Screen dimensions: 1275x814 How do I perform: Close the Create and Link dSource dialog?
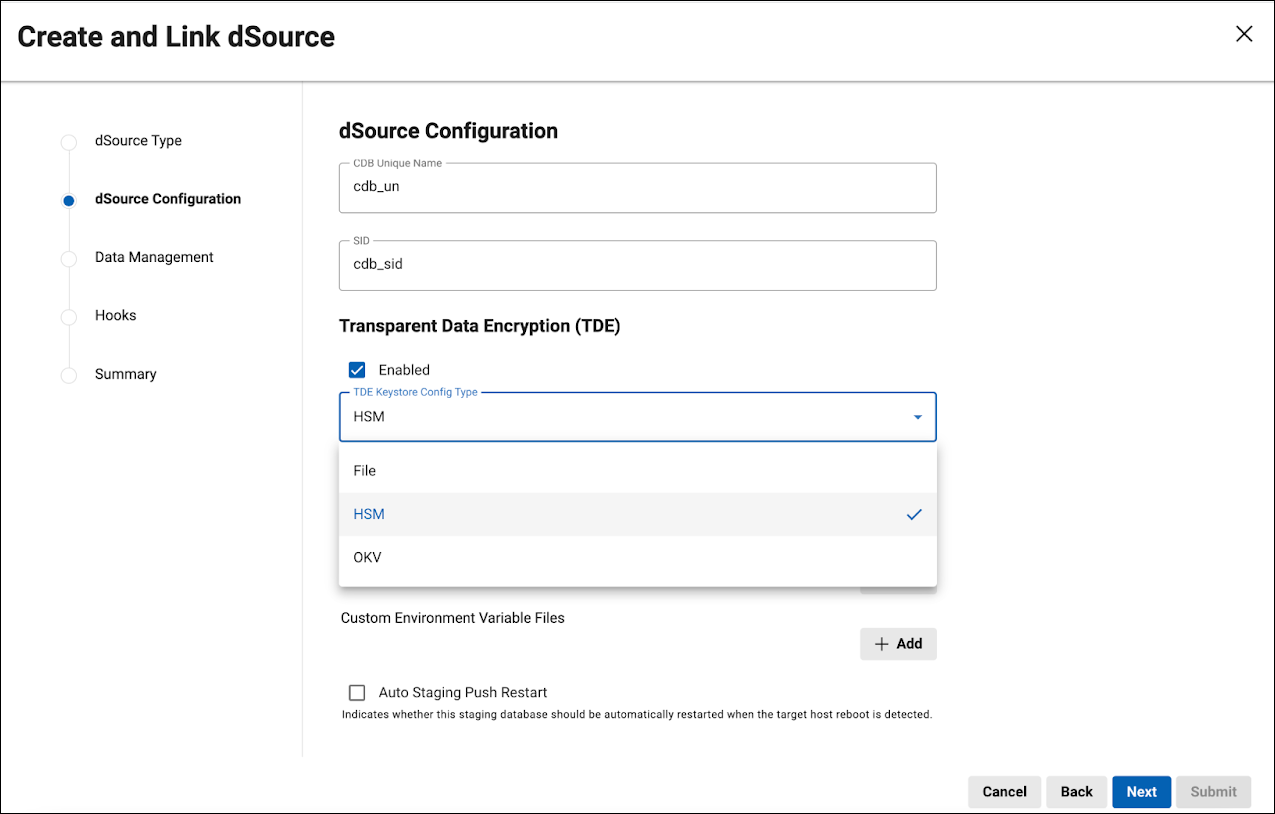pos(1244,34)
